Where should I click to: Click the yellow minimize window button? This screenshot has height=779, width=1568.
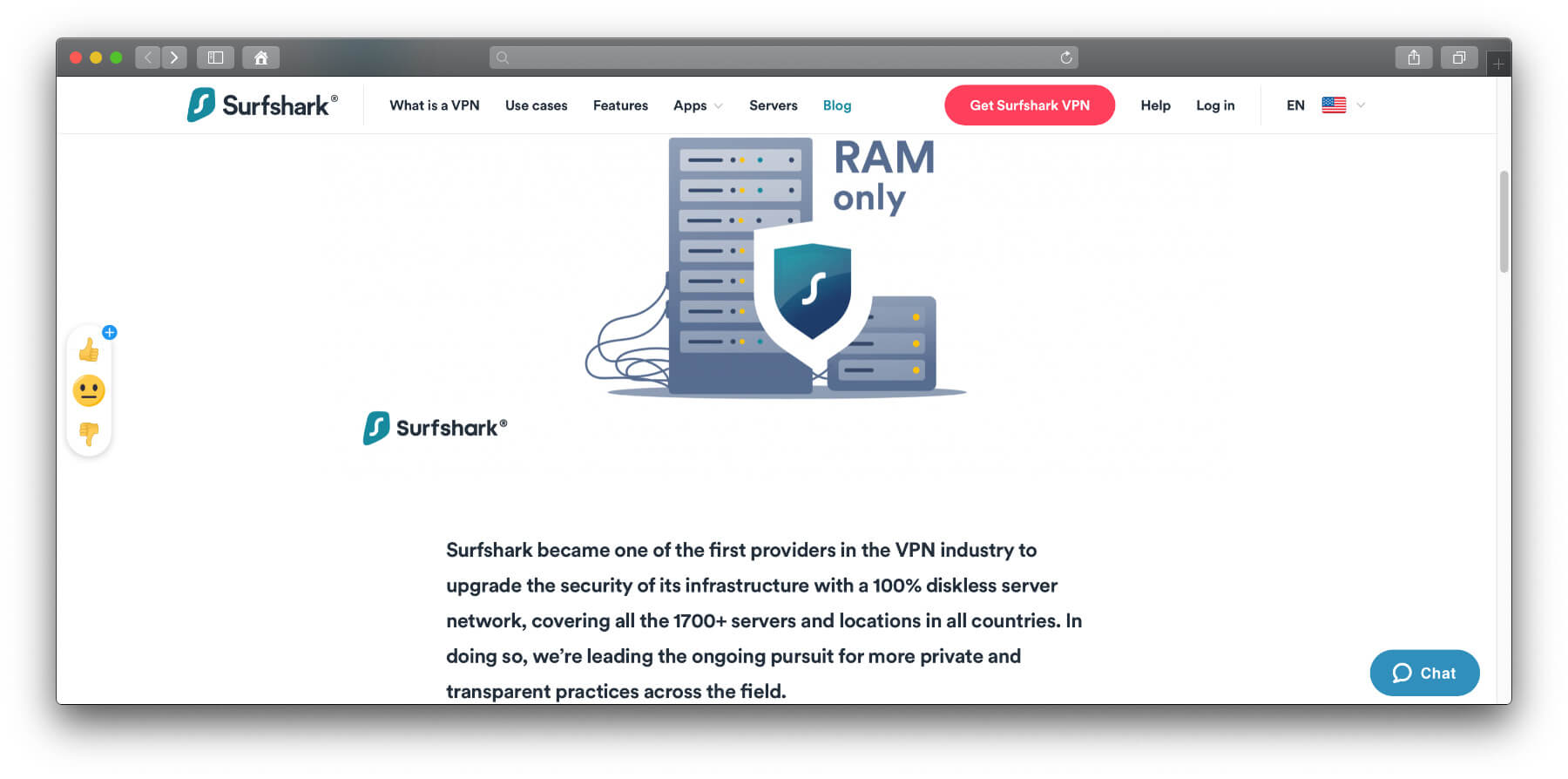pos(96,58)
